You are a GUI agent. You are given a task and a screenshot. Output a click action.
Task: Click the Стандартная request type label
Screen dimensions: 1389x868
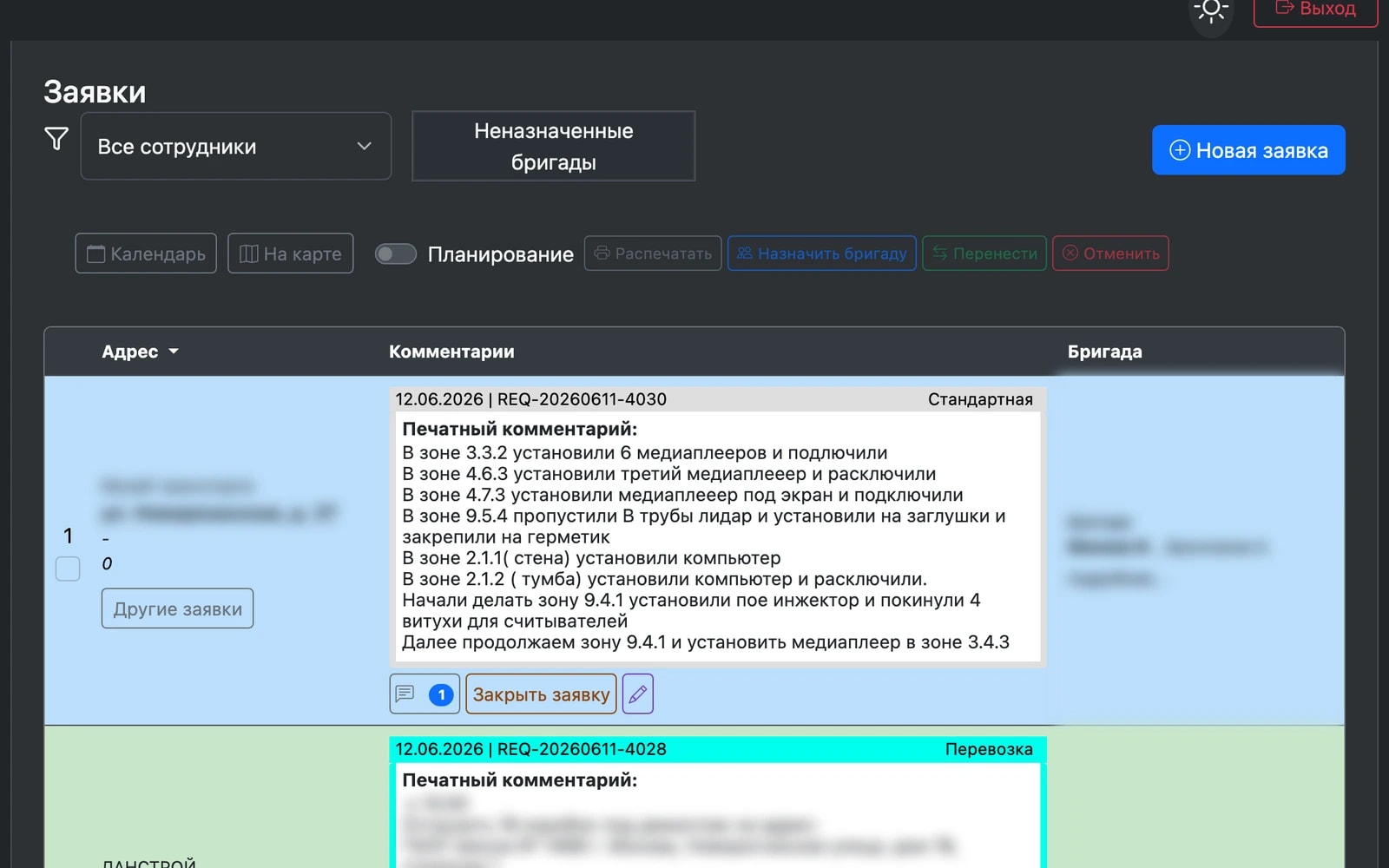coord(980,399)
